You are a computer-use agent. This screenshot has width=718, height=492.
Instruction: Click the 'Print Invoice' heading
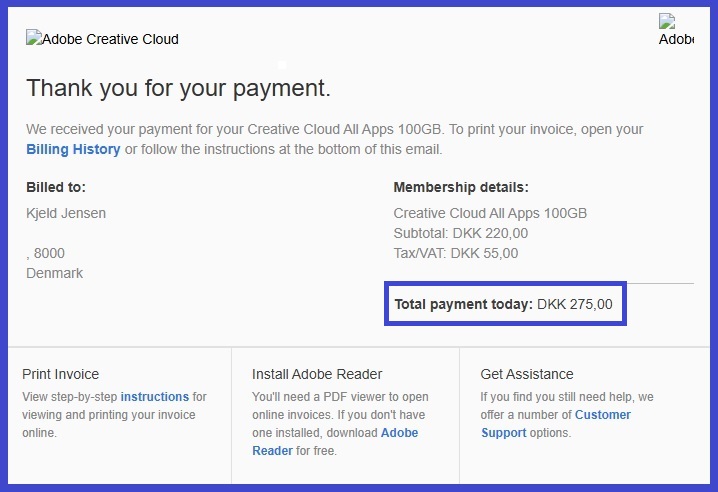tap(60, 374)
